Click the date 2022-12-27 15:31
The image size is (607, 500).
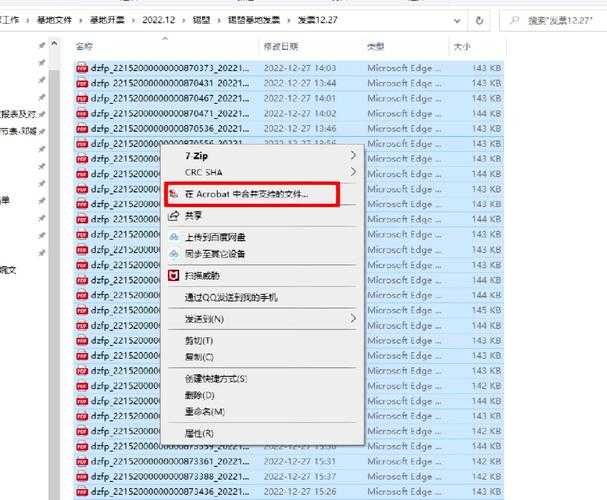click(300, 462)
